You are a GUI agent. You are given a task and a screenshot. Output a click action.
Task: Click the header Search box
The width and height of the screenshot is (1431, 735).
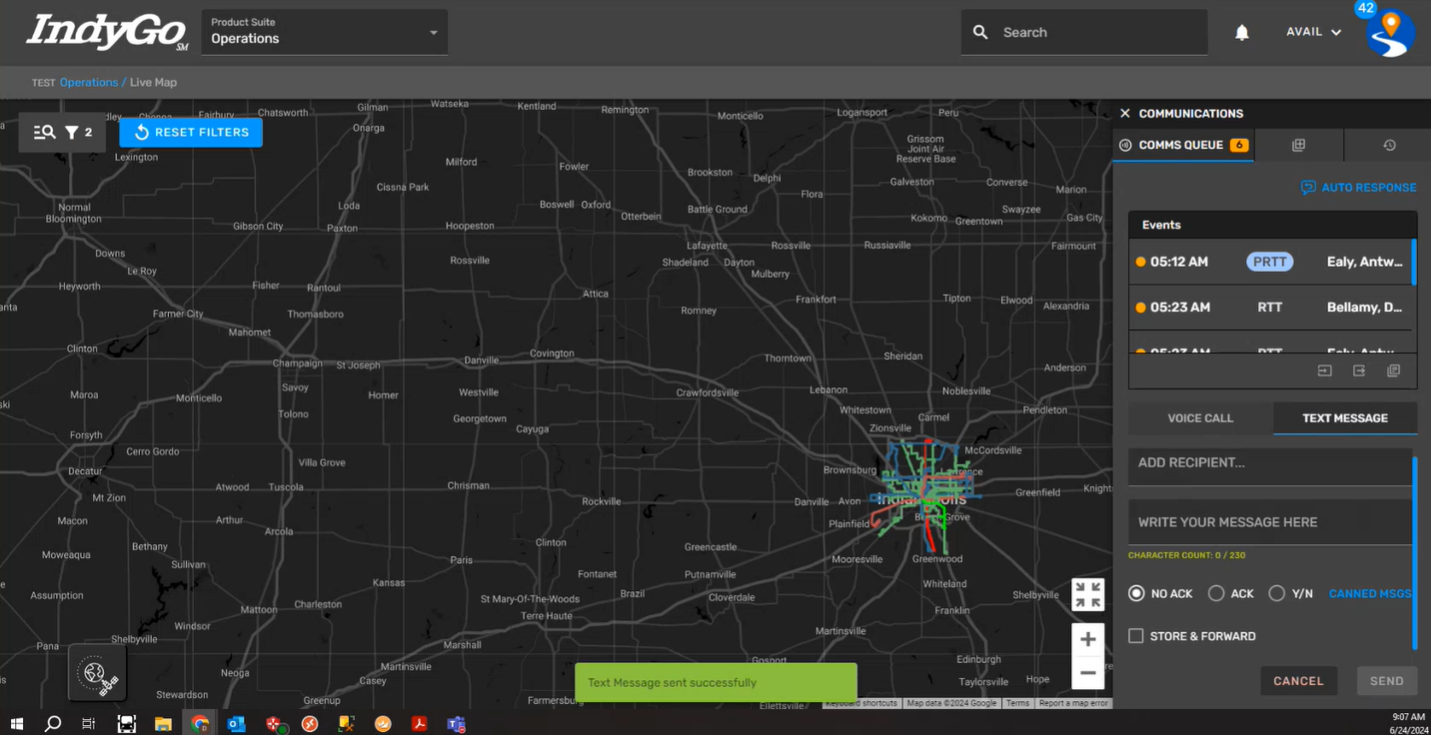point(1084,32)
